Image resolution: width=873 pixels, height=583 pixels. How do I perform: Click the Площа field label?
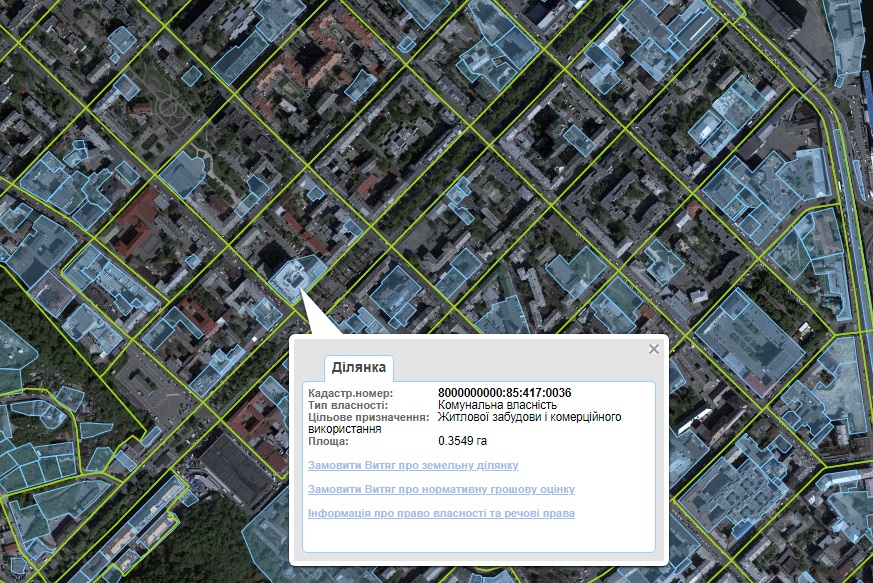pyautogui.click(x=328, y=440)
